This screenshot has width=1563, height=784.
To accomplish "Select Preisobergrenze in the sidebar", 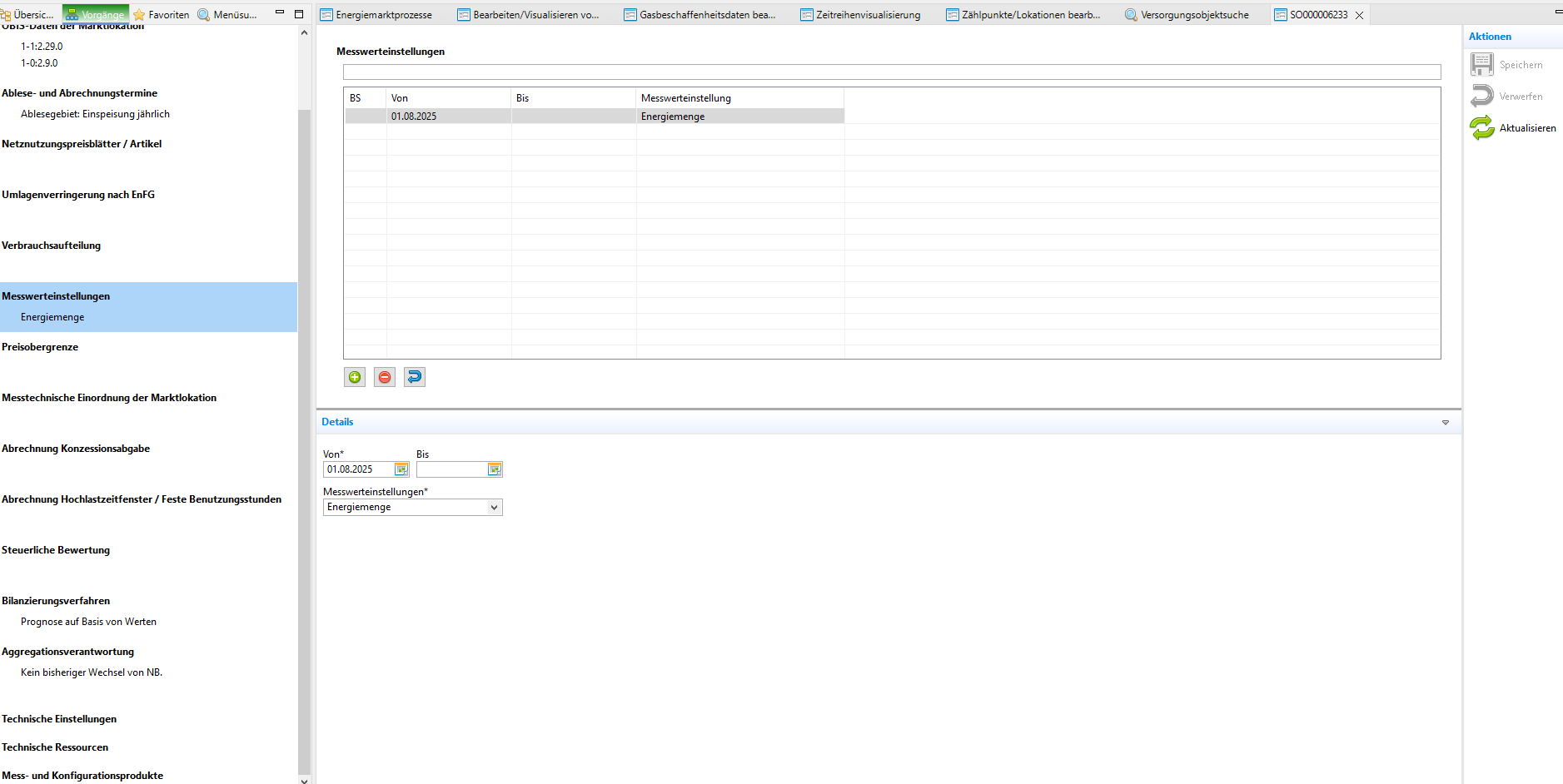I will 40,347.
